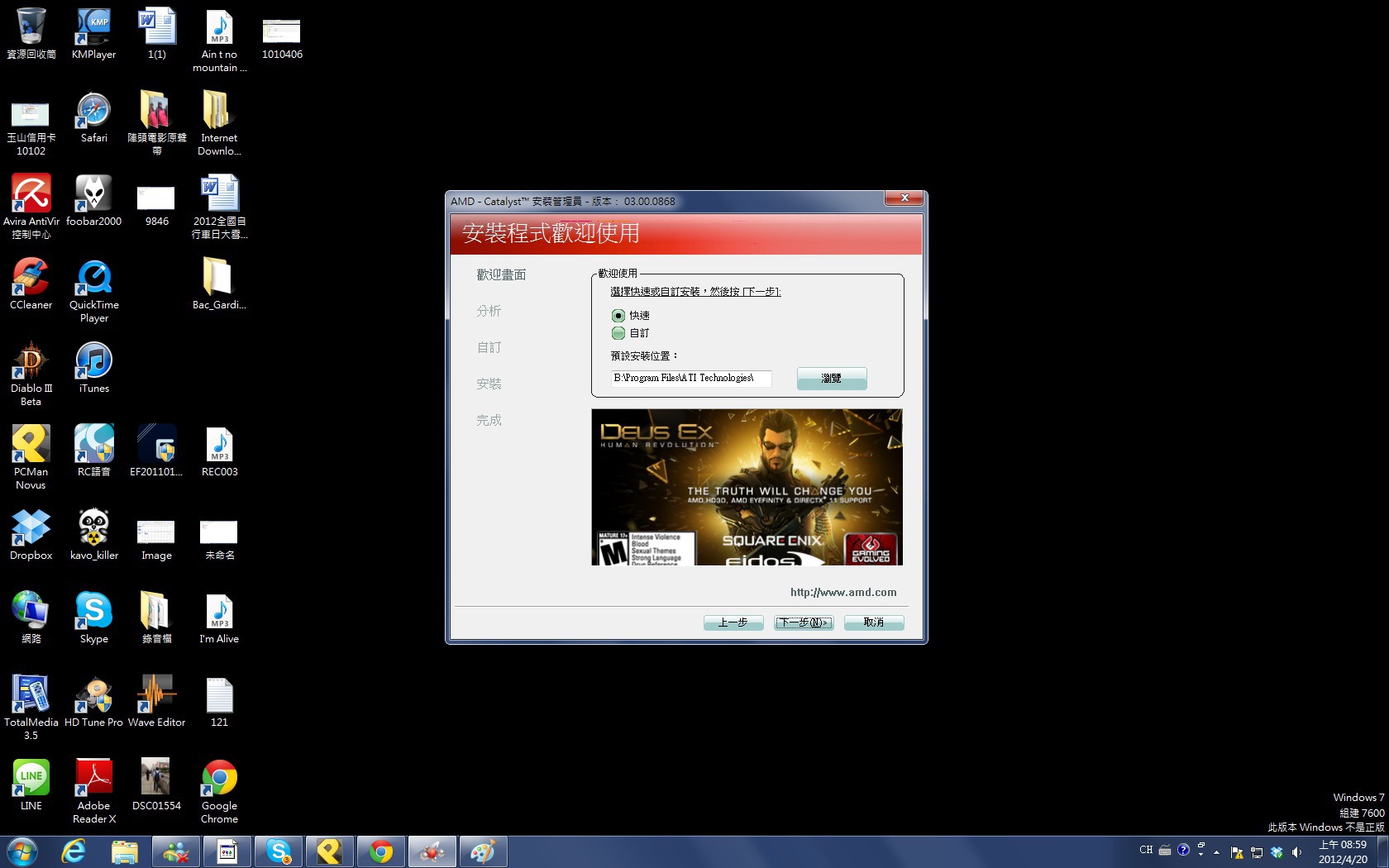Open Windows Live Messenger taskbar button
1389x868 pixels.
[x=176, y=851]
